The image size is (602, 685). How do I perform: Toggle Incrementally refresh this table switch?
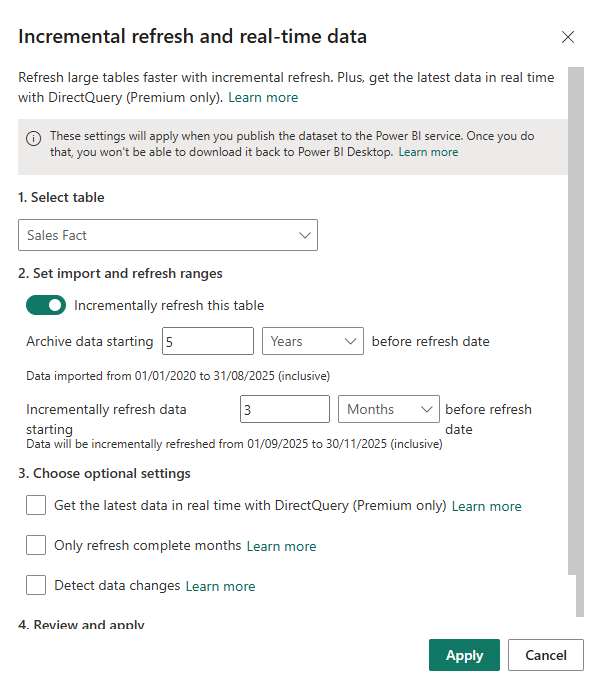(x=46, y=305)
